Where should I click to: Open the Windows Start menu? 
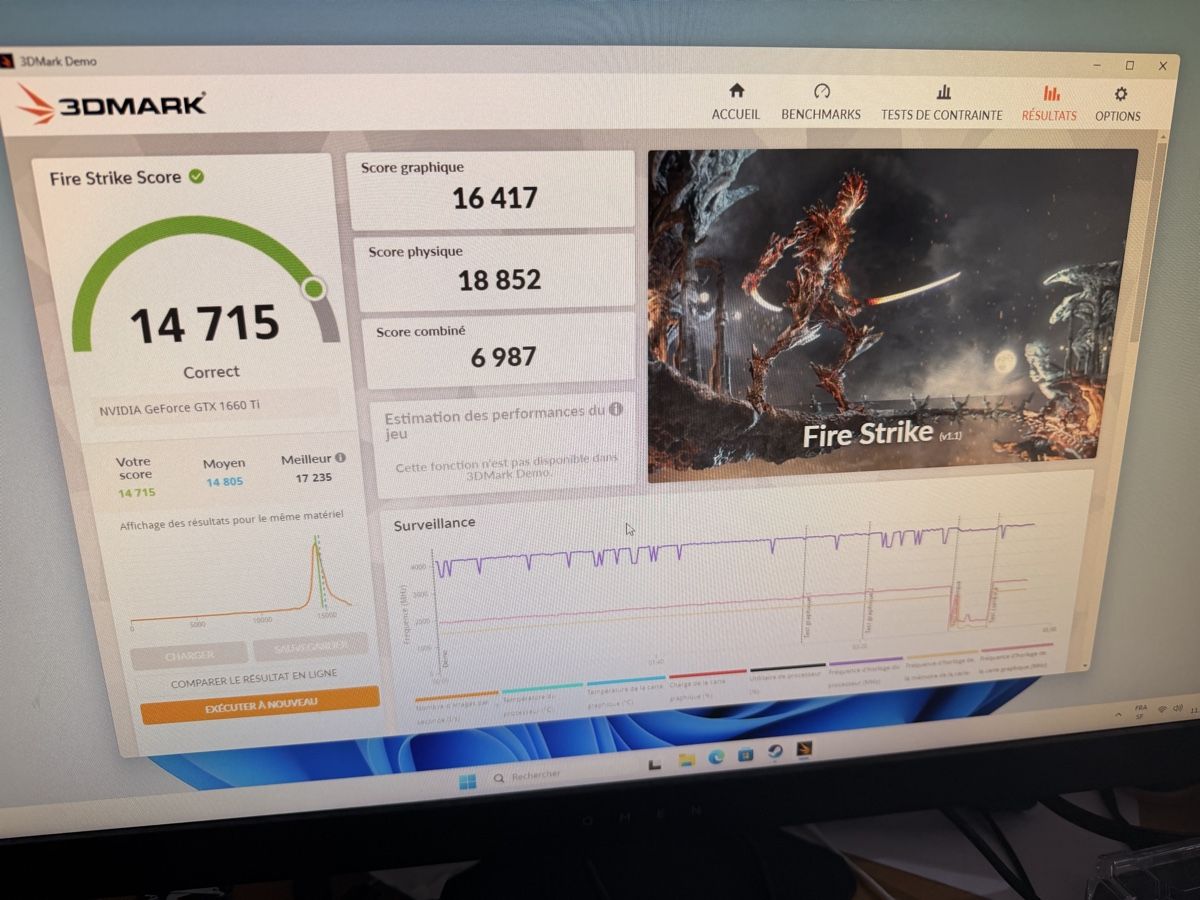[x=467, y=781]
